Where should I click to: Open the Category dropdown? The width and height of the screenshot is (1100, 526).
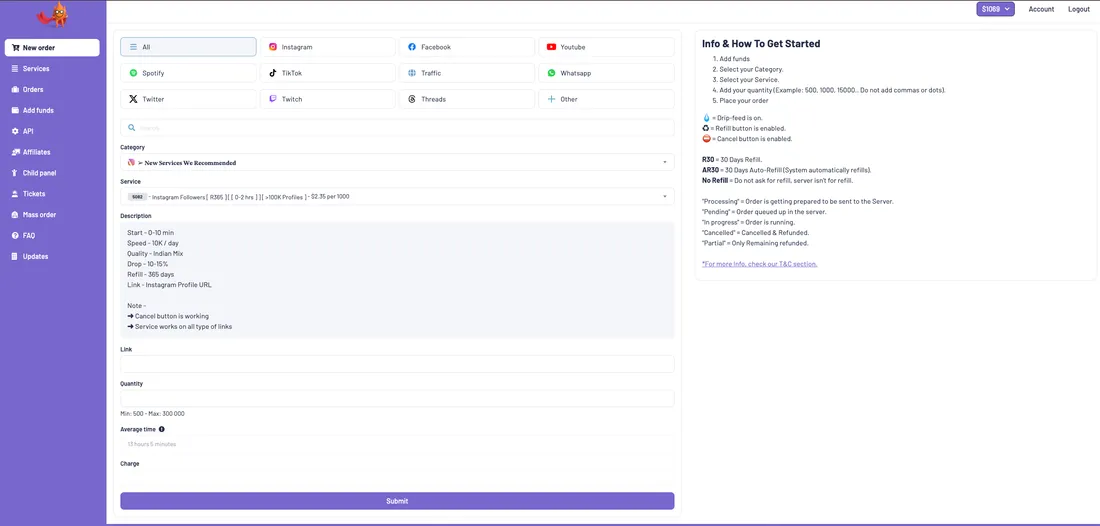tap(397, 162)
